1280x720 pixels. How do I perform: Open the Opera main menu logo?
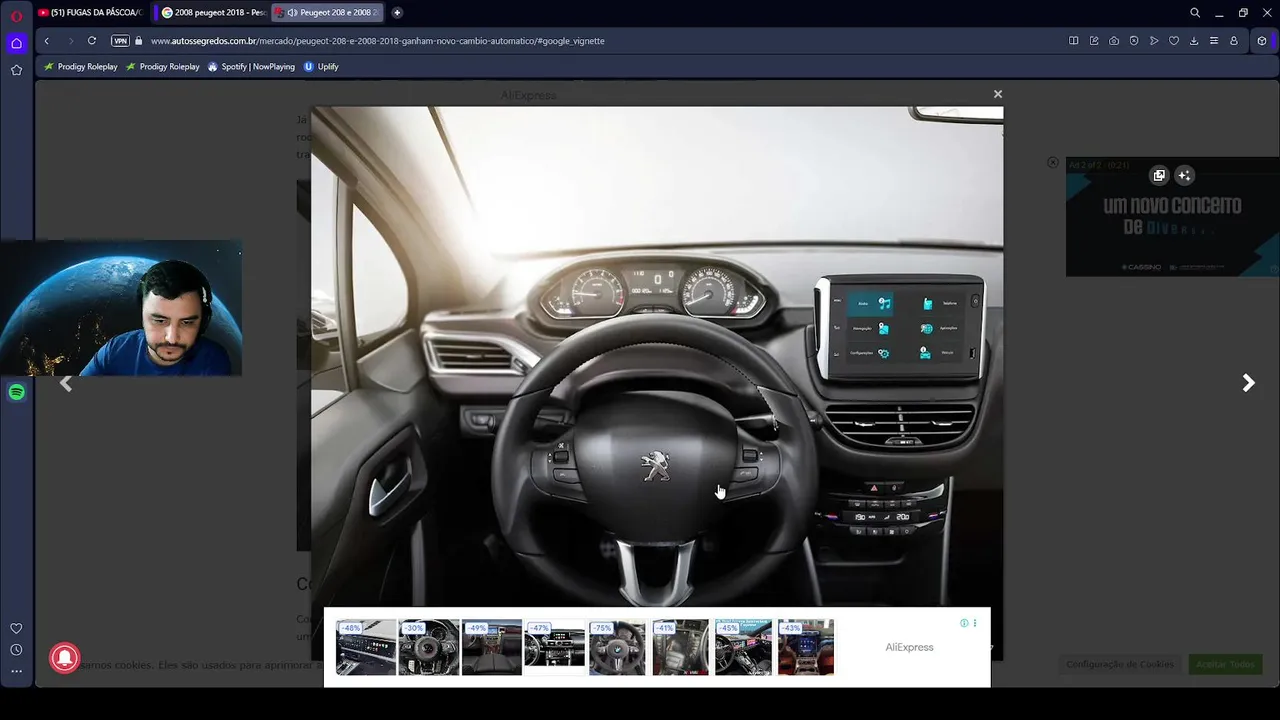(x=16, y=16)
